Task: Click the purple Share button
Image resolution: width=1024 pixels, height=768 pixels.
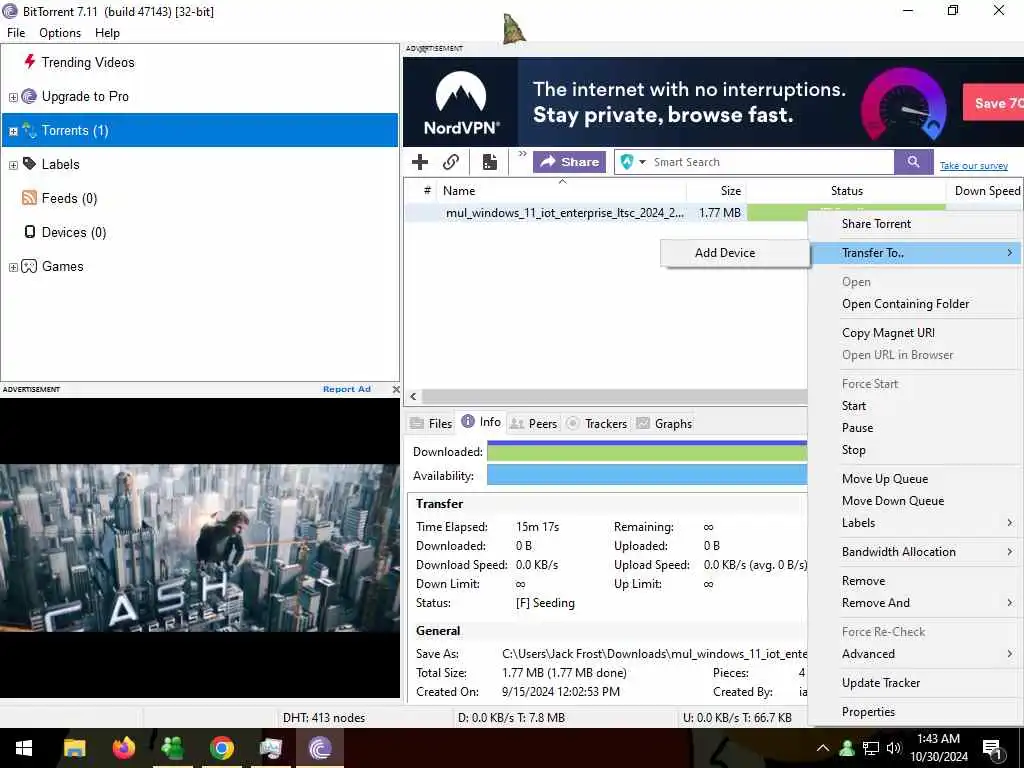Action: pyautogui.click(x=569, y=162)
